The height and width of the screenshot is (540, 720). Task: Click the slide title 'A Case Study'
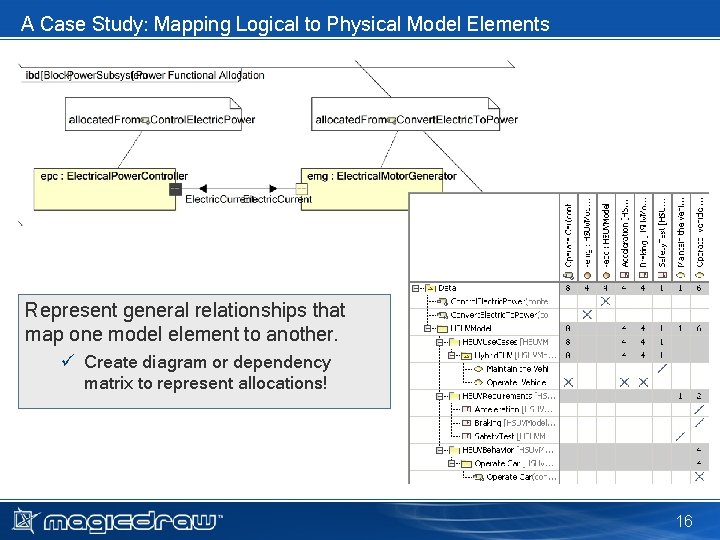pyautogui.click(x=285, y=24)
